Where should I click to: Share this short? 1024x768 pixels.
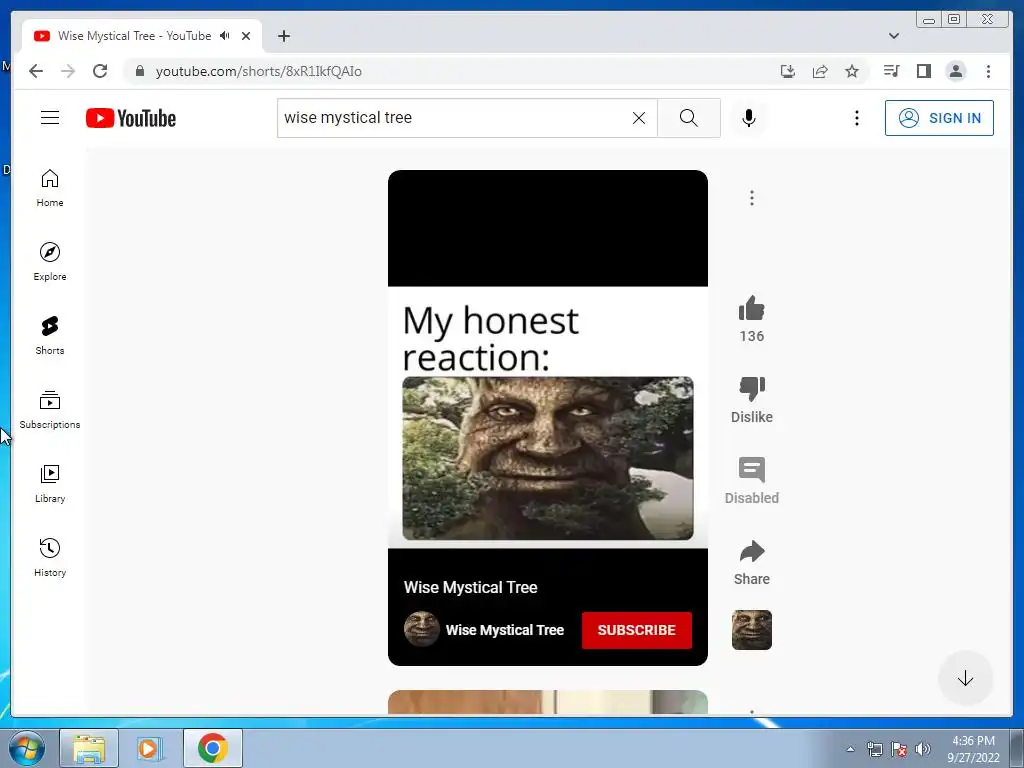(752, 551)
